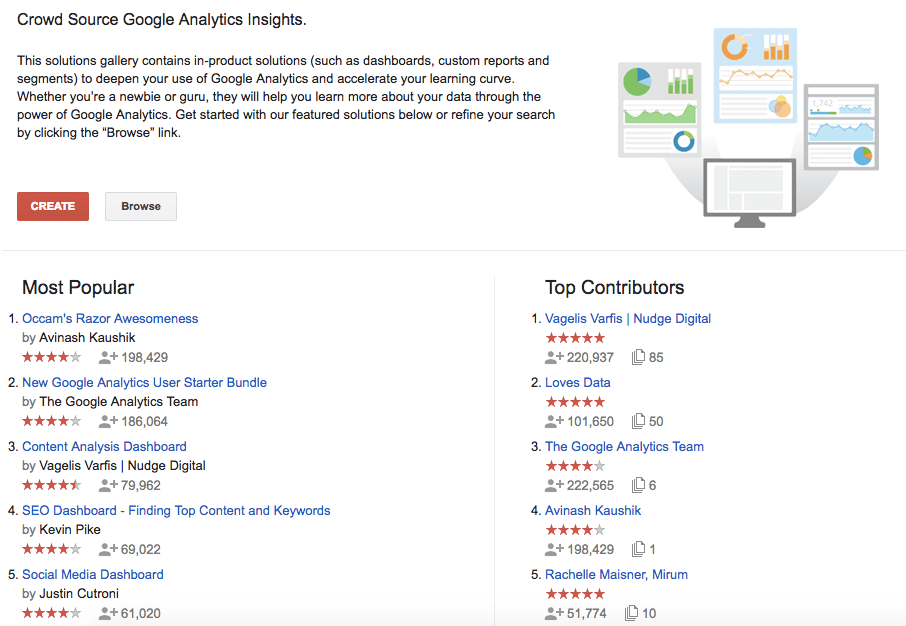View contributor Vagelis Varfis | Nudge Digital
Screen dimensions: 906x626
tap(628, 318)
